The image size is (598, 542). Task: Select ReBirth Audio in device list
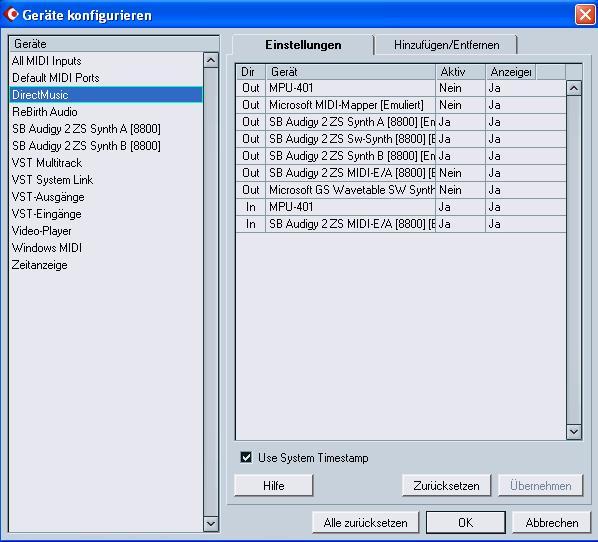[x=106, y=112]
